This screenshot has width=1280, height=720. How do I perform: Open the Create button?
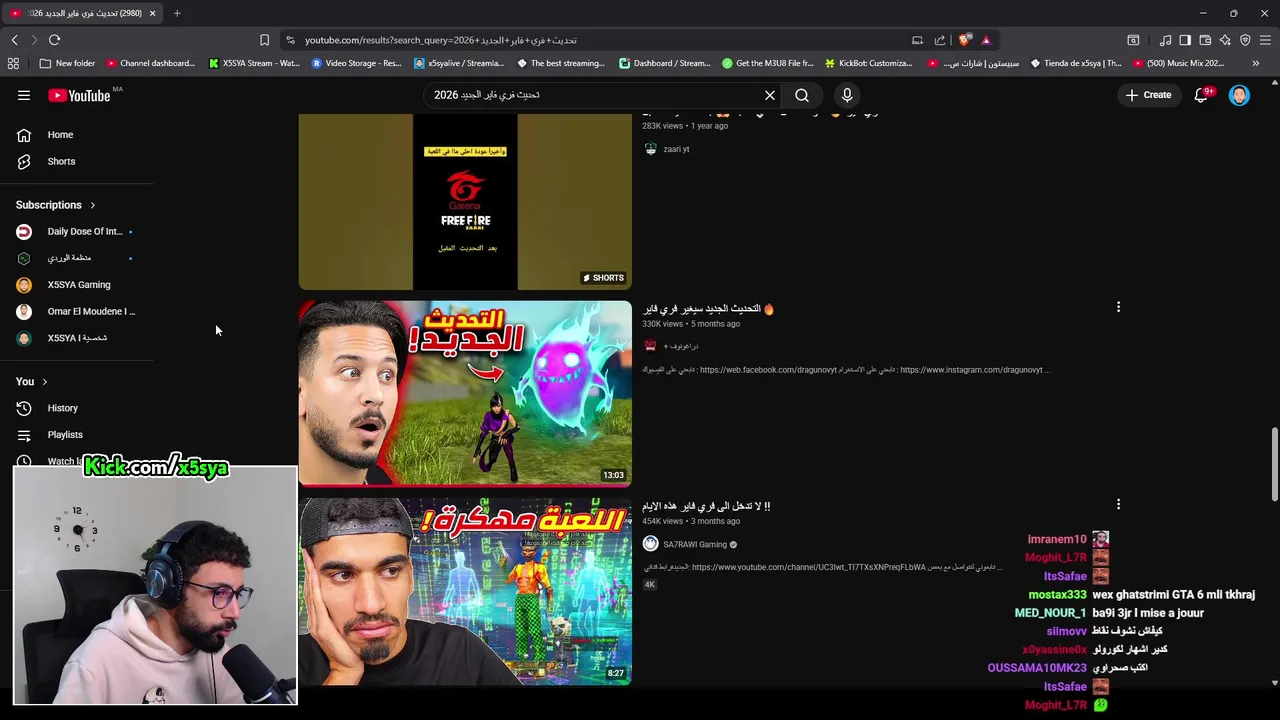pos(1148,95)
